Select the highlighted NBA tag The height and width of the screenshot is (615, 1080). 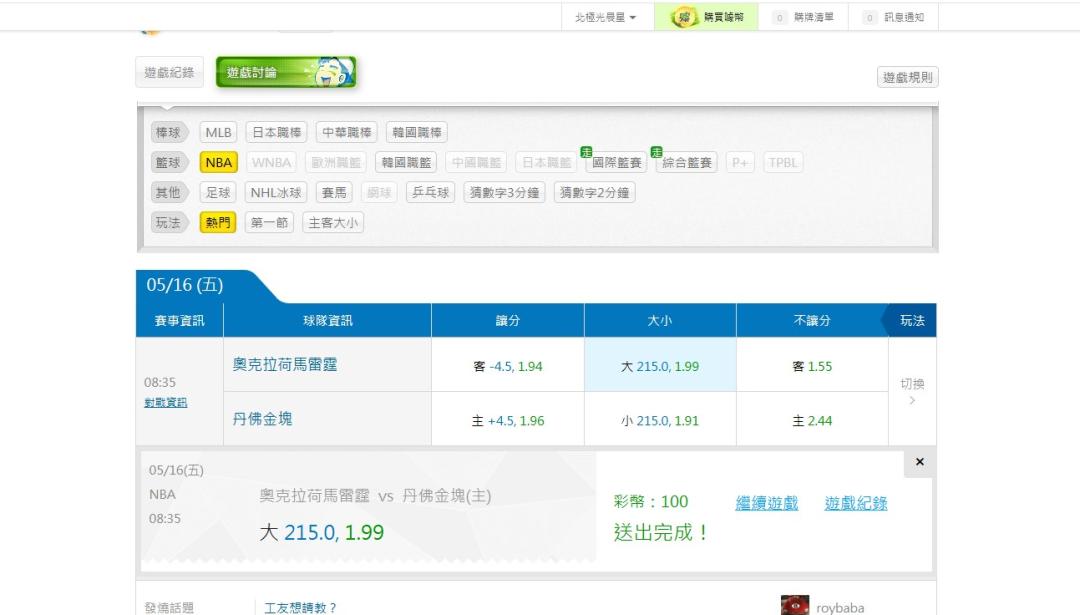218,163
